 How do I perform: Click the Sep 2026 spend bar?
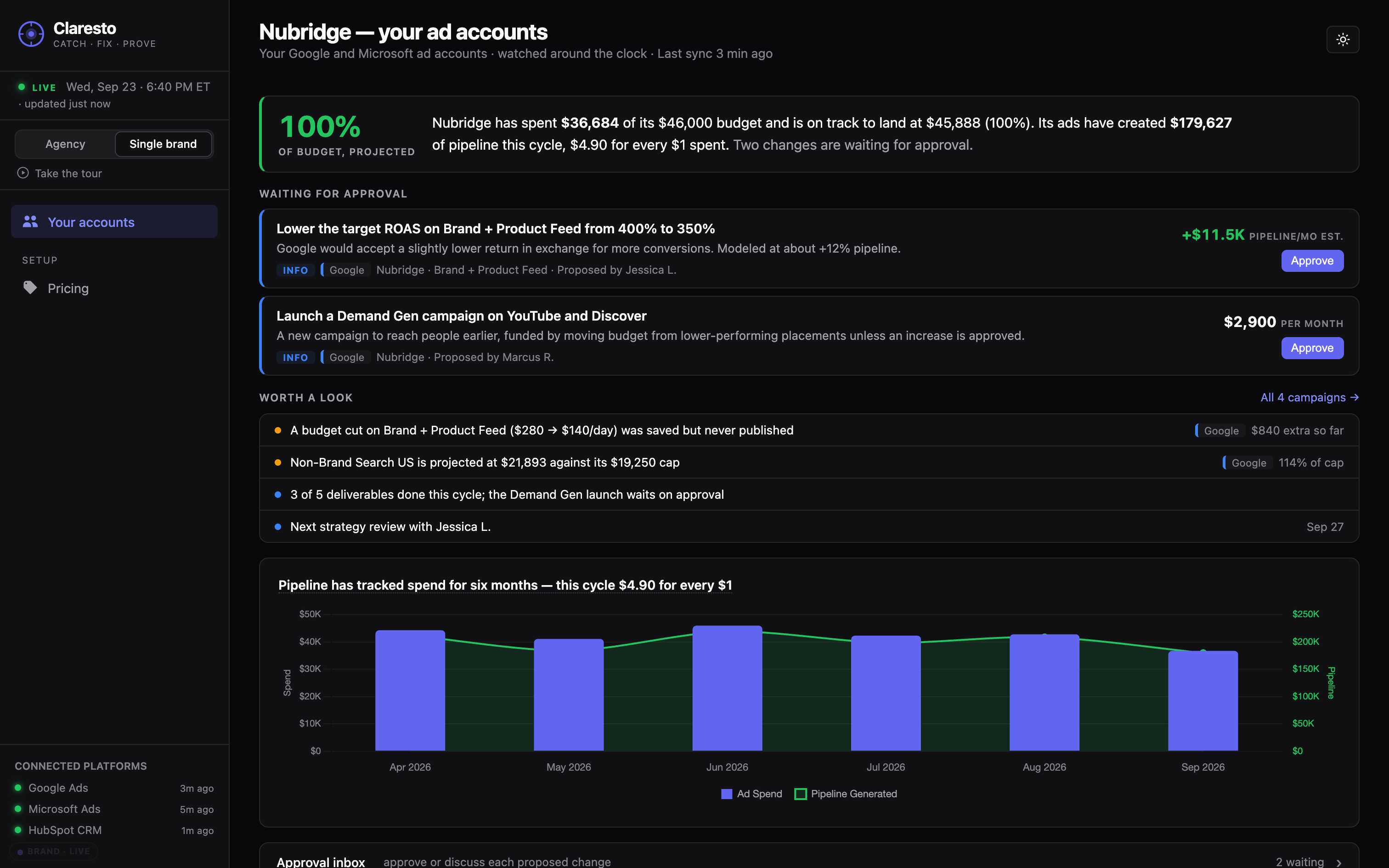coord(1203,700)
